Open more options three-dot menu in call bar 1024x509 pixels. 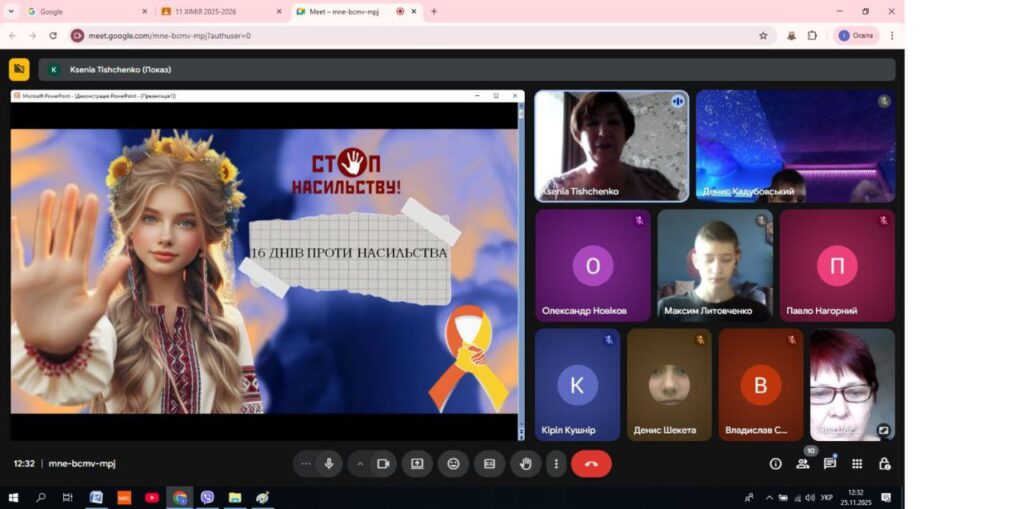click(556, 464)
